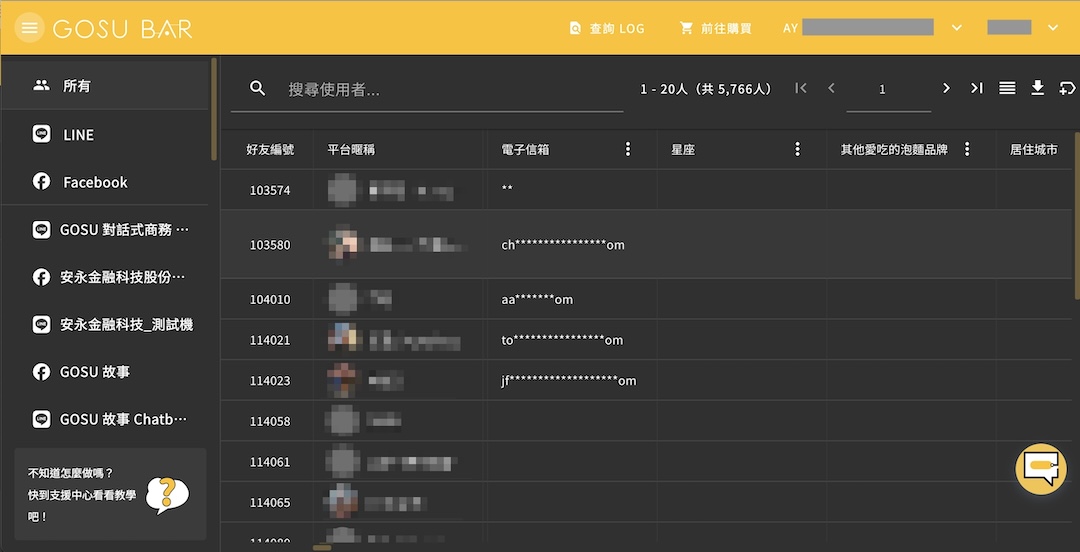
Task: Select Facebook platform filter
Action: (105, 182)
